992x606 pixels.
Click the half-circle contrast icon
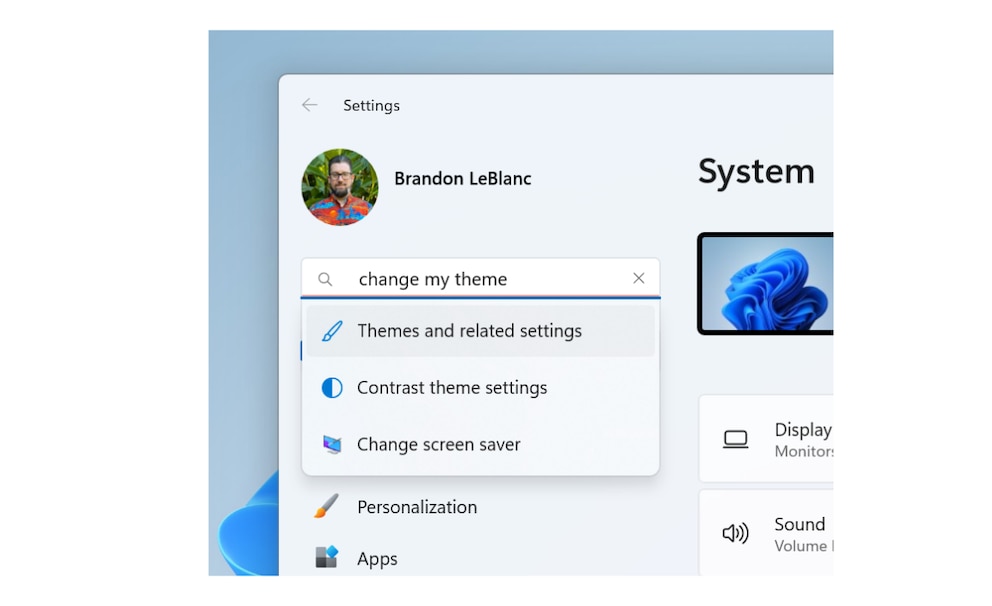coord(332,388)
